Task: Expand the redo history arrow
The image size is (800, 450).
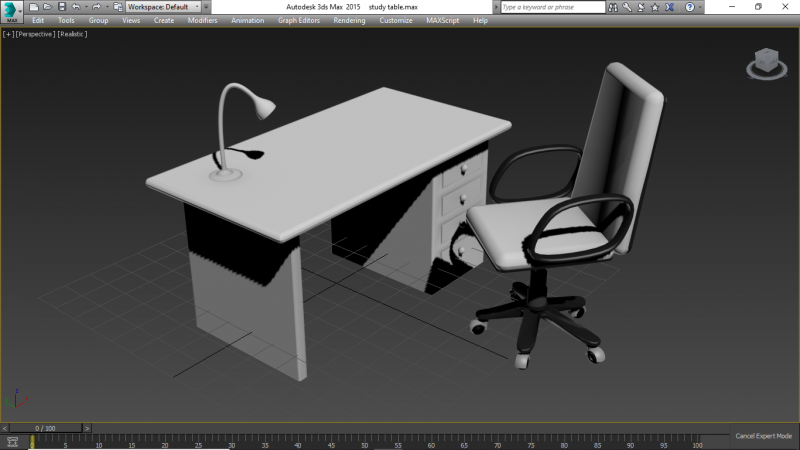Action: [x=106, y=7]
